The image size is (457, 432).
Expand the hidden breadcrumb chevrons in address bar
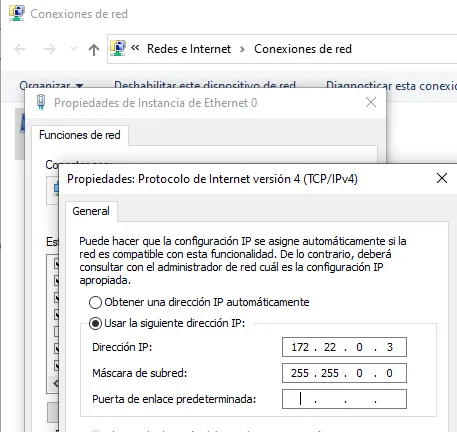135,48
